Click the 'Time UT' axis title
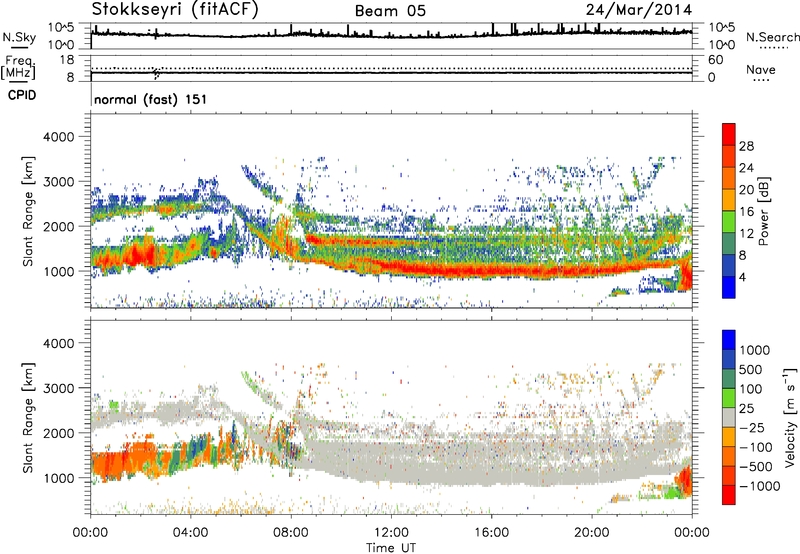 click(x=391, y=548)
